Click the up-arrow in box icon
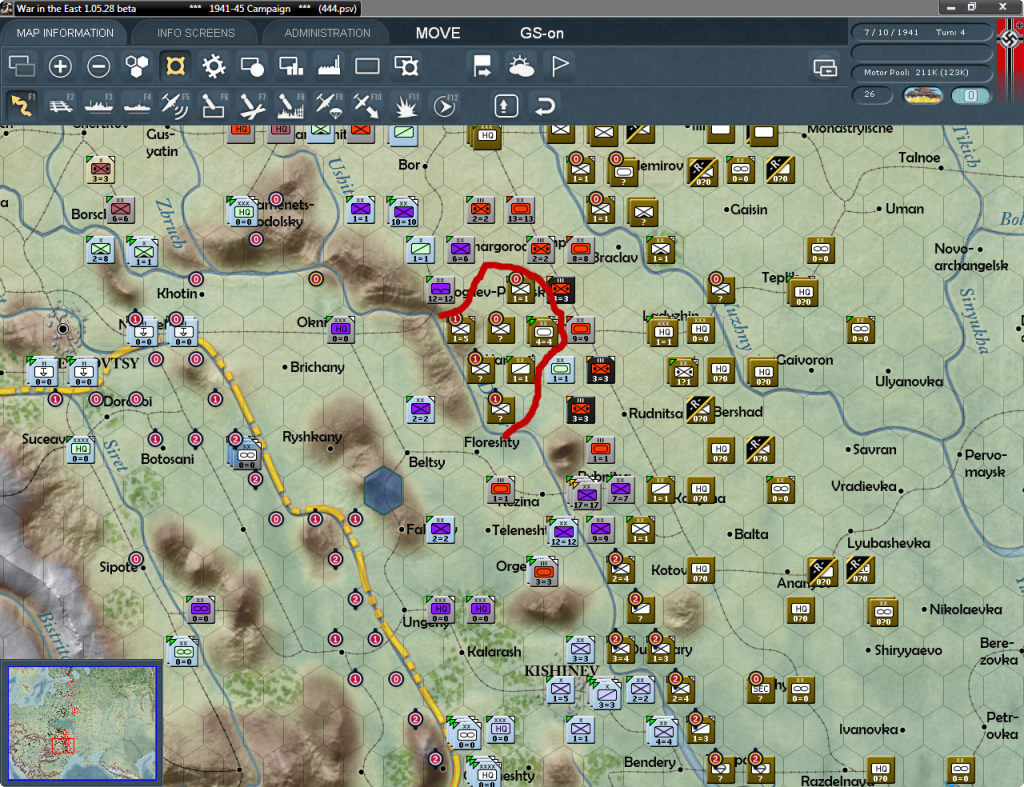 (506, 105)
